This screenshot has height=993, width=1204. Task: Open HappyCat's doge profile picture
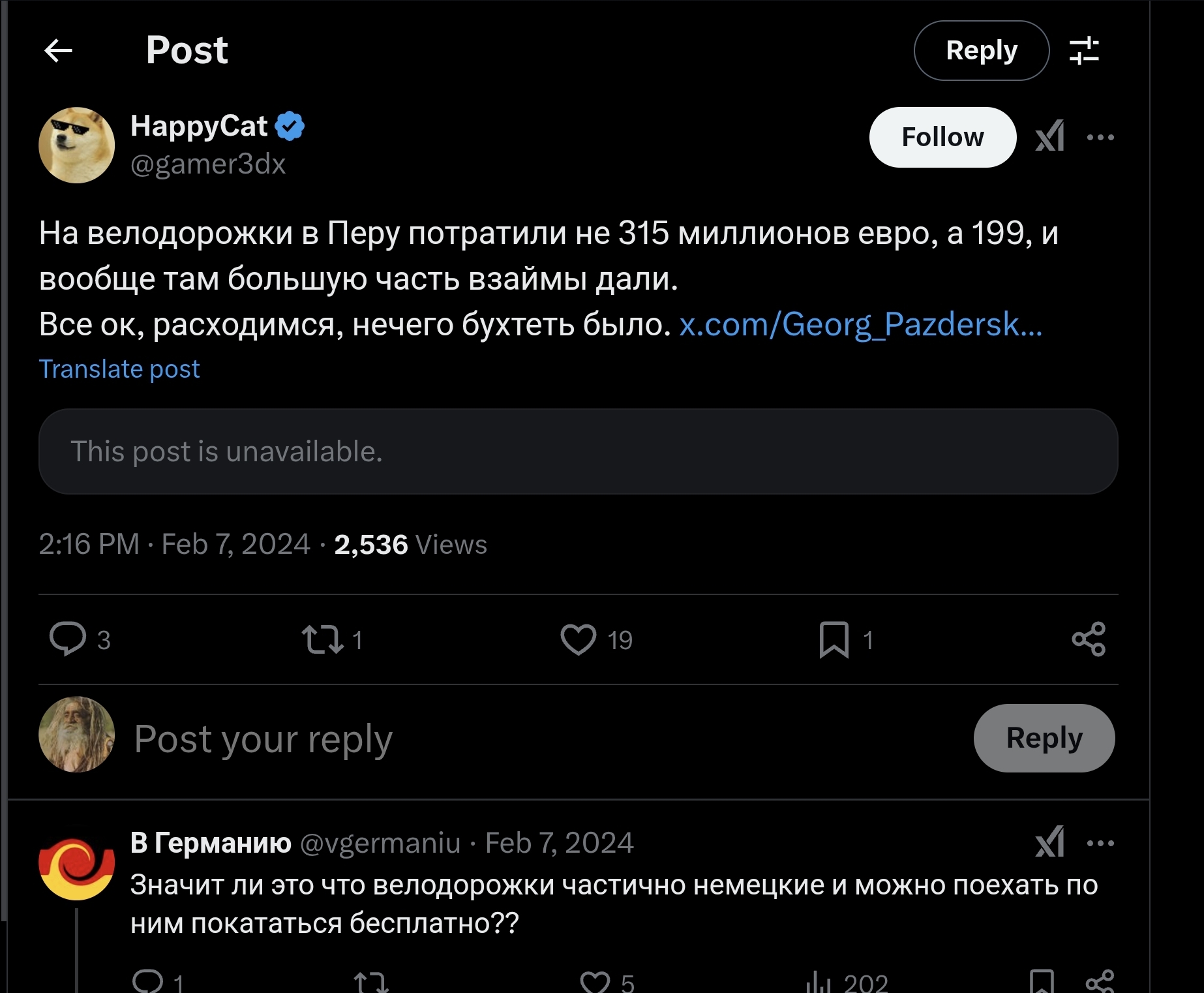coord(77,145)
